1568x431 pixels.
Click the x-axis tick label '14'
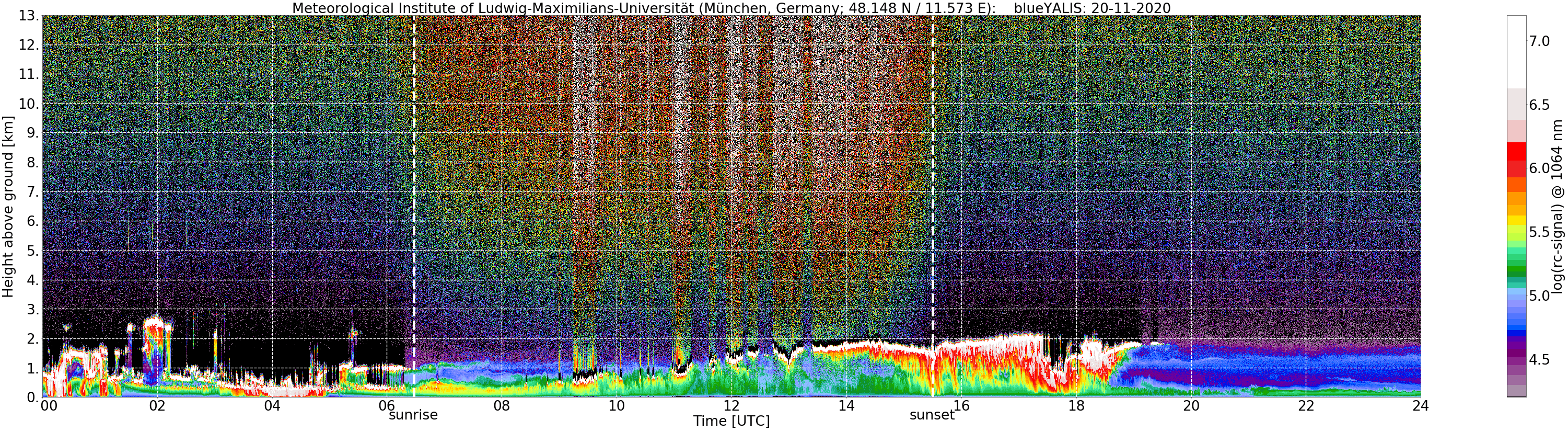coord(846,405)
